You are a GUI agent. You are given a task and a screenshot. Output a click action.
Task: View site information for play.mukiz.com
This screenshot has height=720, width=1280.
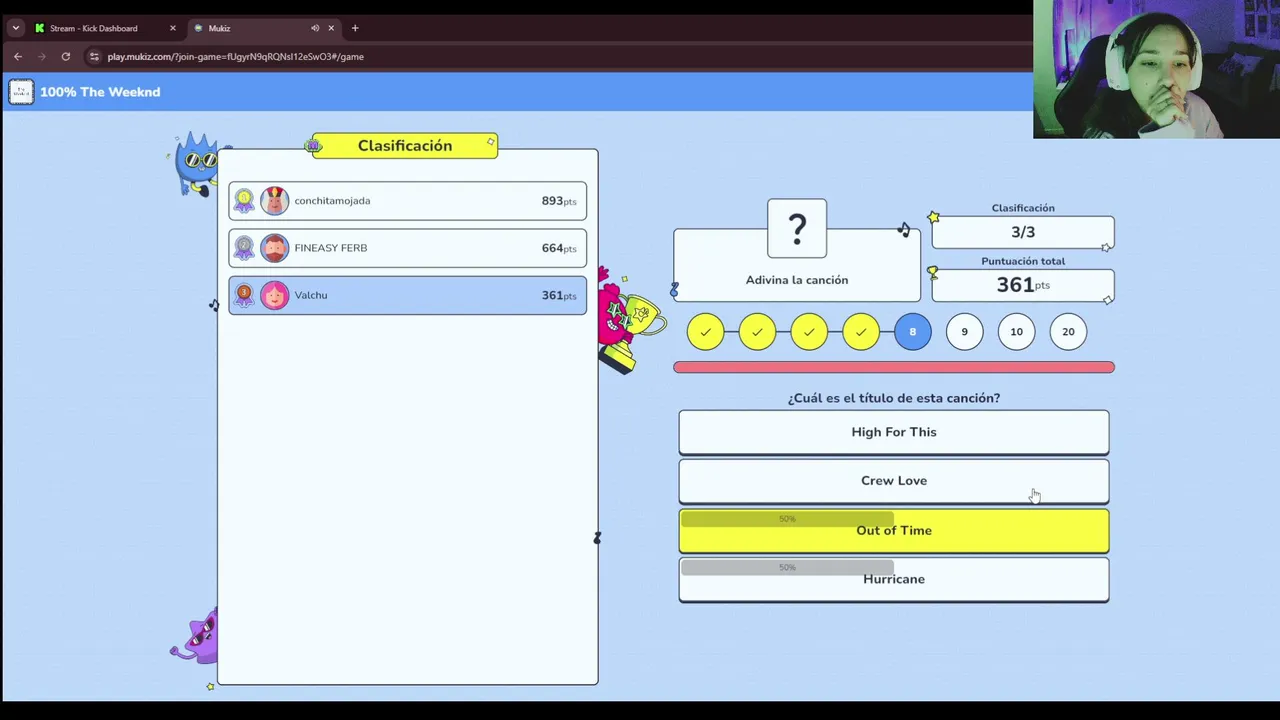[95, 57]
